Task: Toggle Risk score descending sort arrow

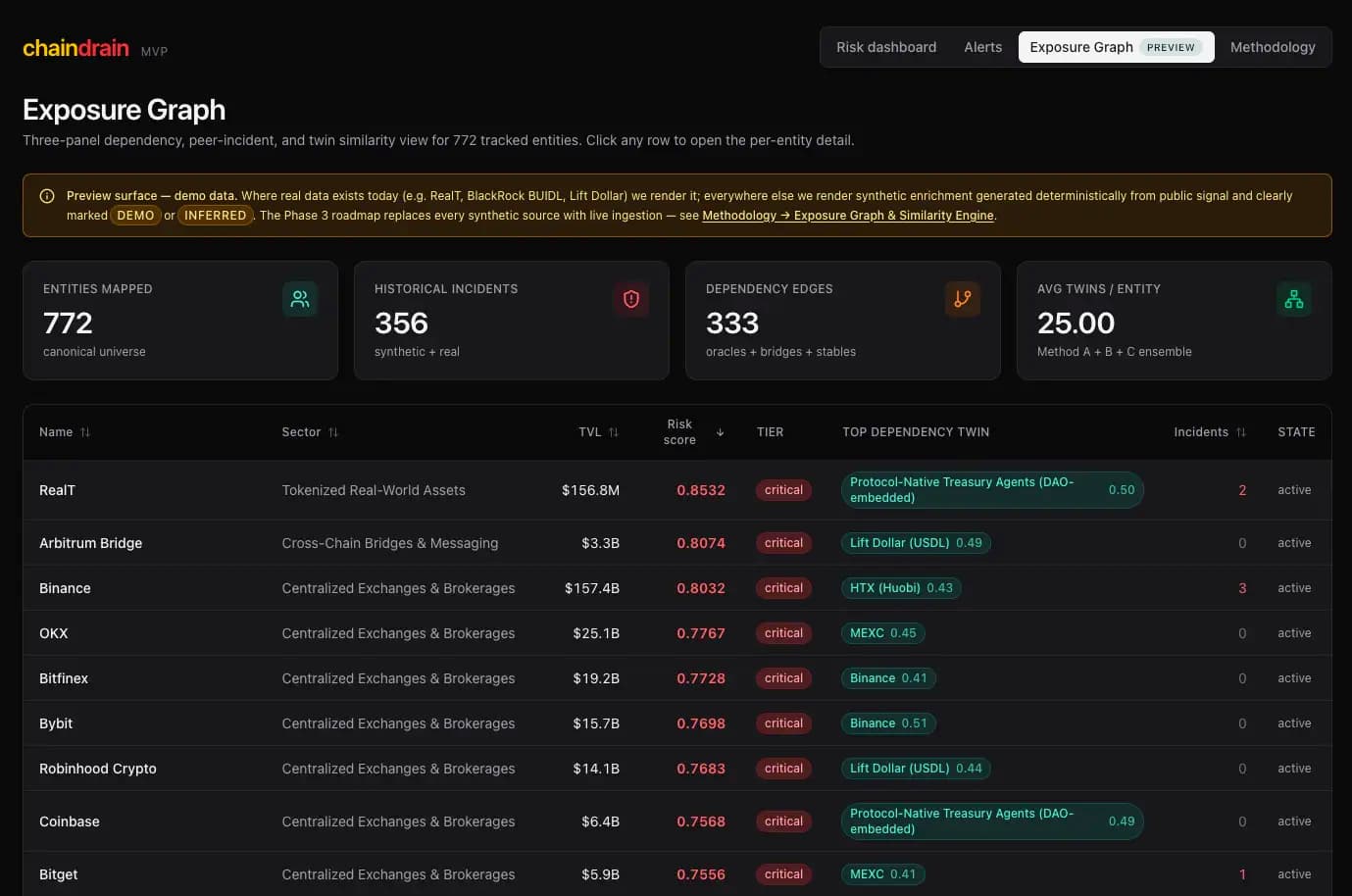Action: pyautogui.click(x=721, y=432)
